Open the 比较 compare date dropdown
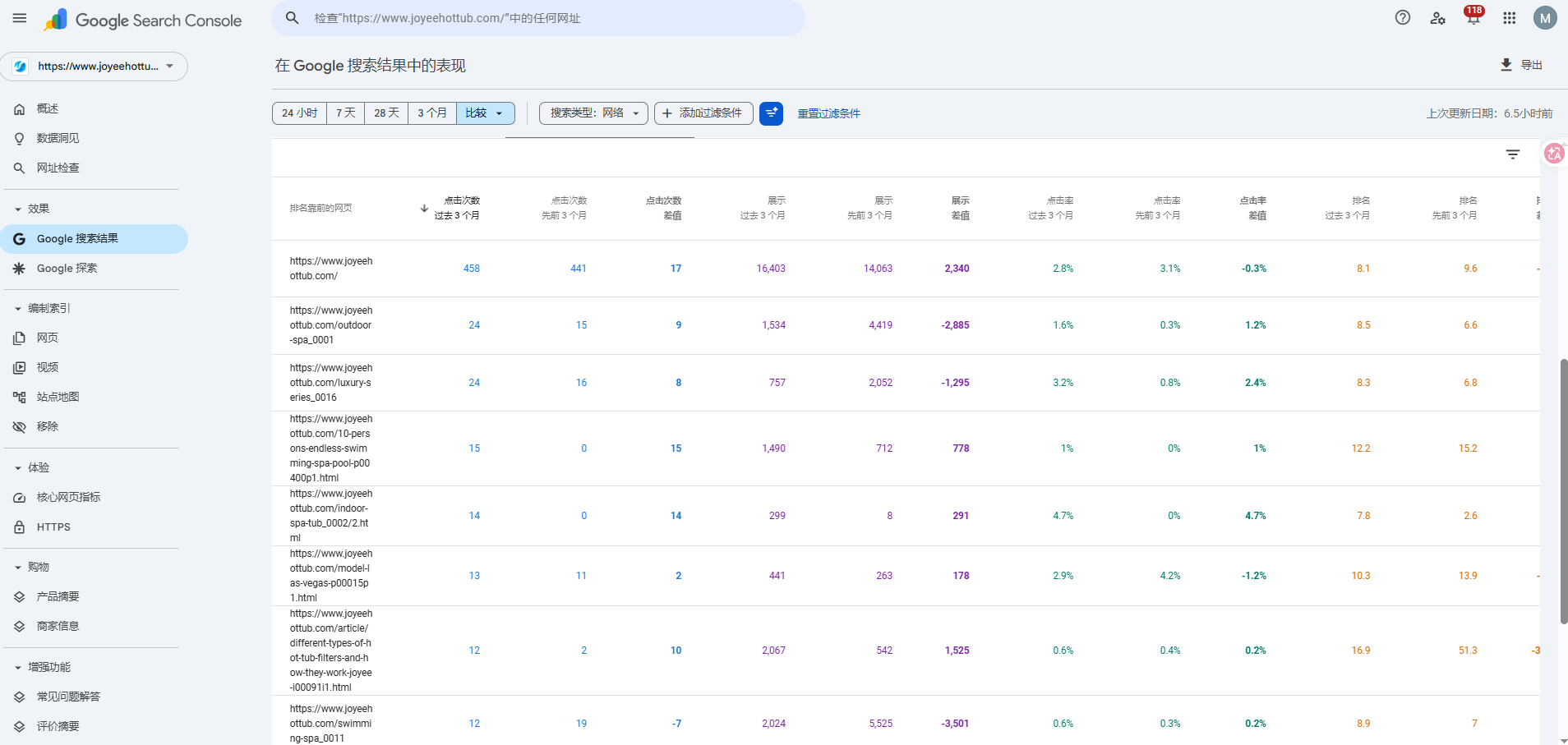This screenshot has height=745, width=1568. pyautogui.click(x=485, y=113)
